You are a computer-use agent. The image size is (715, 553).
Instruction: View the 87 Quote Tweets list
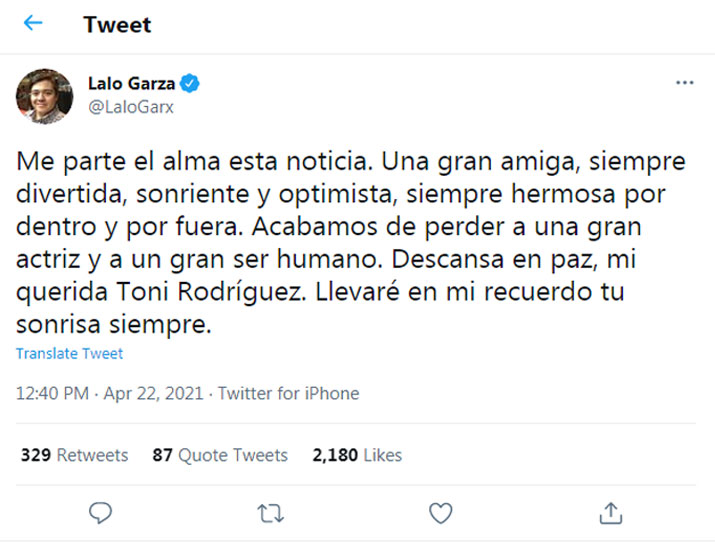coord(220,455)
